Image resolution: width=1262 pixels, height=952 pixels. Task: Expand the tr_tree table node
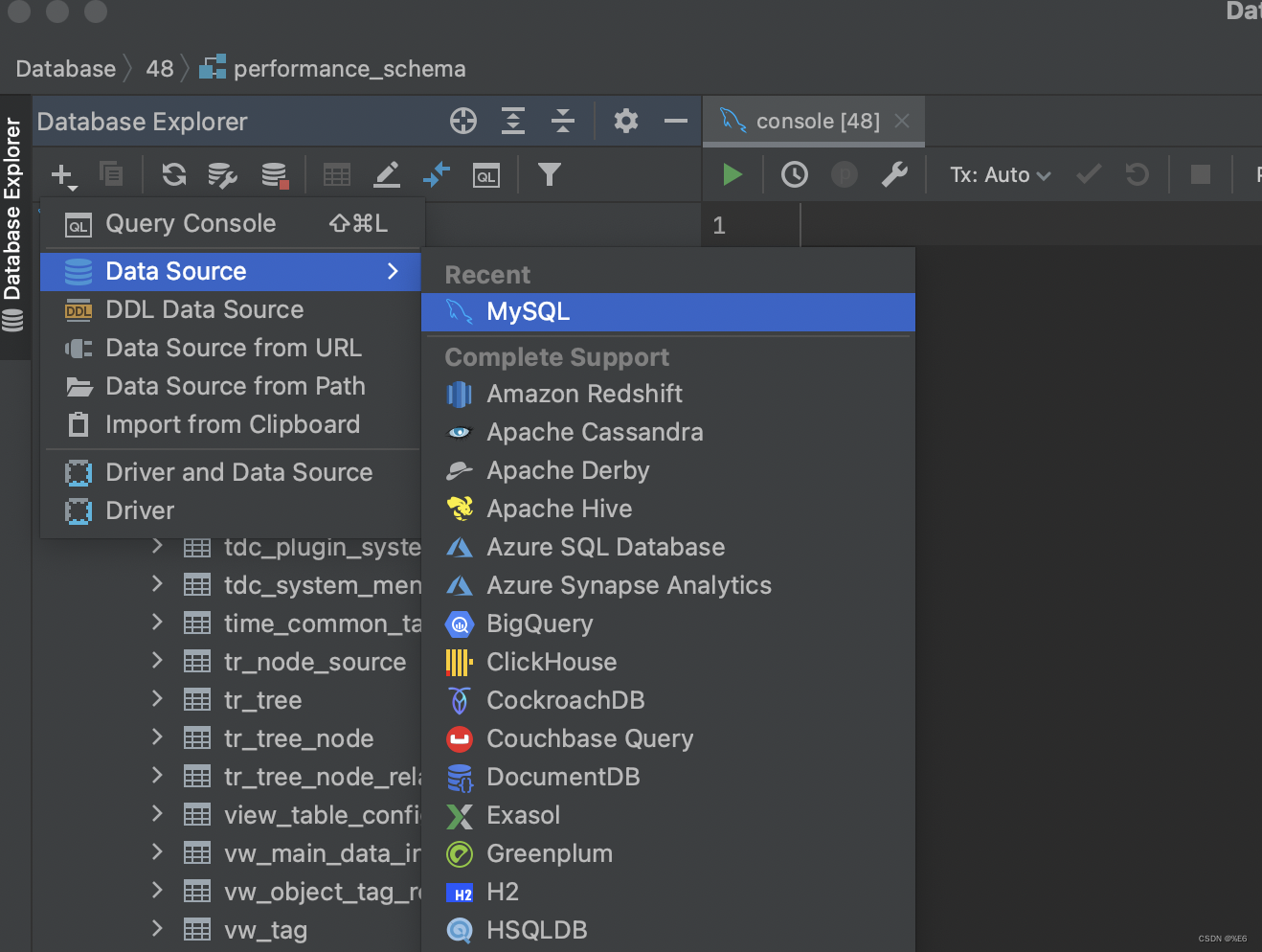tap(157, 699)
